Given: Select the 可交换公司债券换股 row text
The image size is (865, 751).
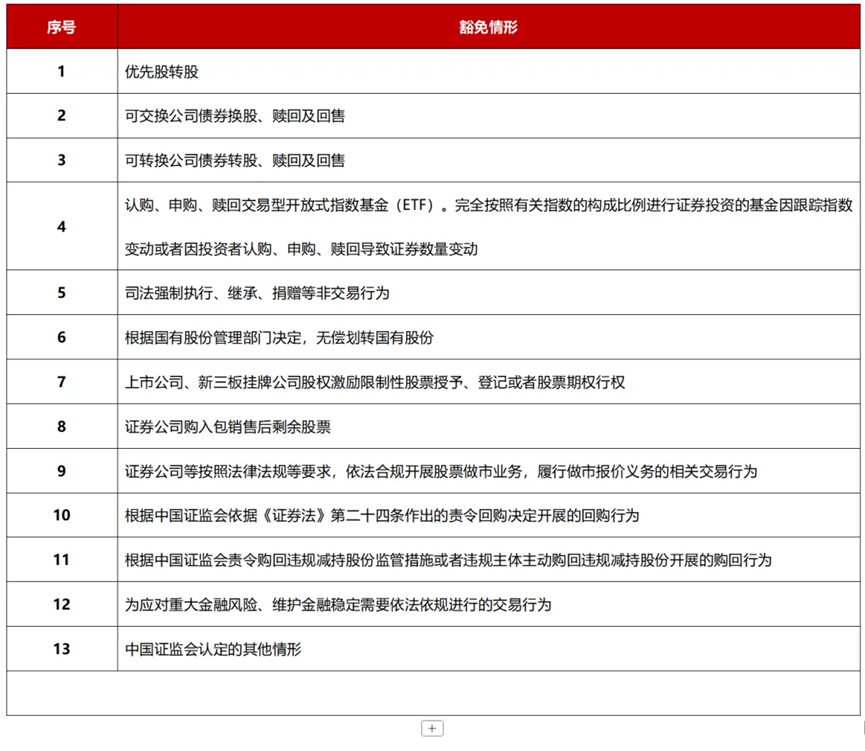Looking at the screenshot, I should [x=235, y=116].
